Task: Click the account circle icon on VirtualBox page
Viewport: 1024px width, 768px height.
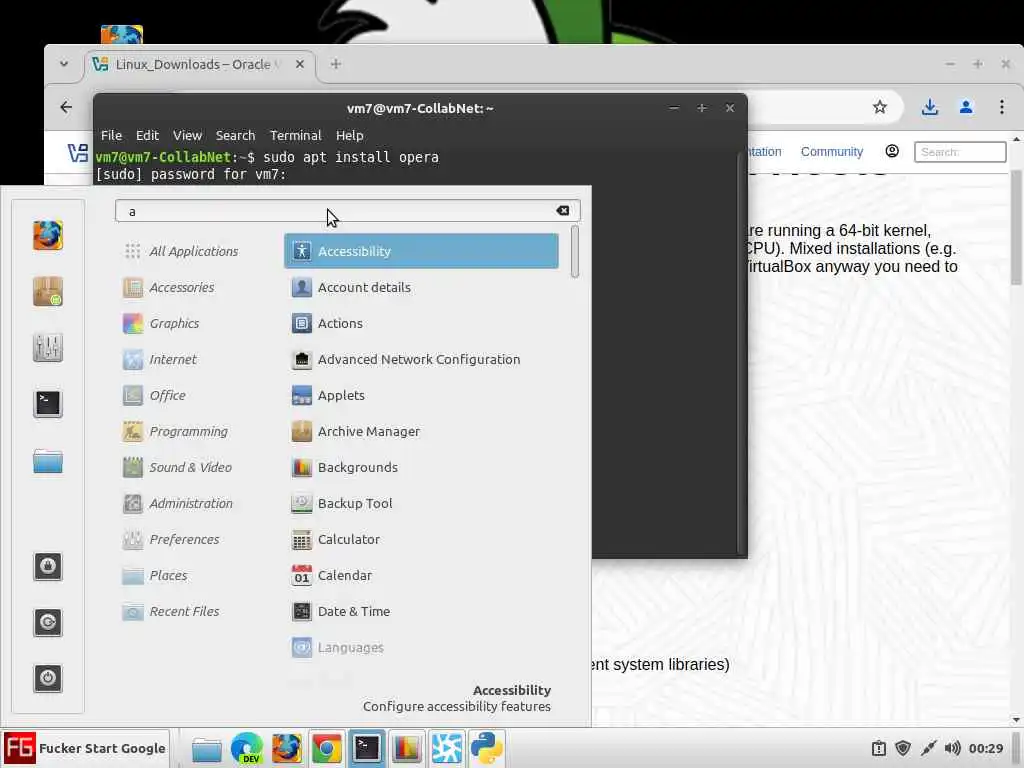Action: (891, 152)
